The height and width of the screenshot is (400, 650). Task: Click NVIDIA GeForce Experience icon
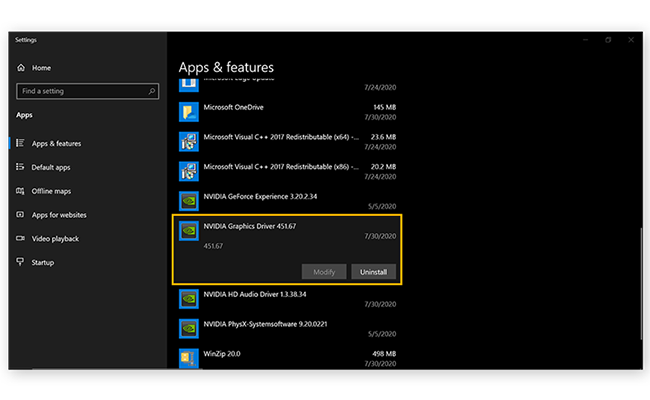point(189,201)
